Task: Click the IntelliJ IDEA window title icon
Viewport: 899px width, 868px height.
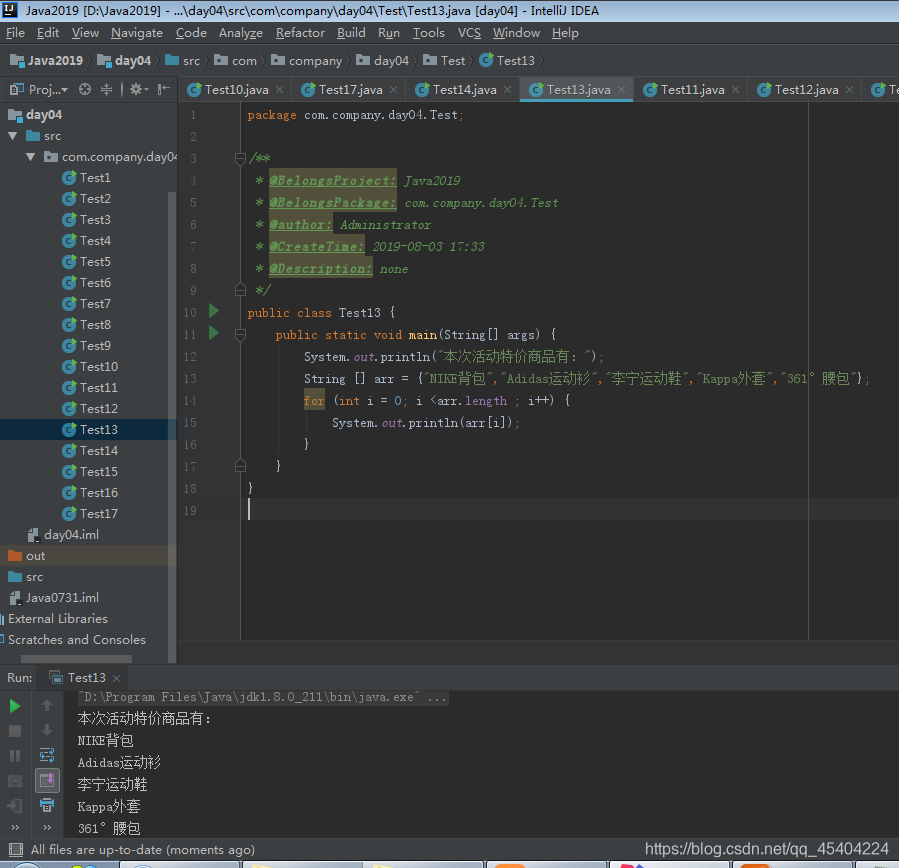Action: [x=10, y=10]
